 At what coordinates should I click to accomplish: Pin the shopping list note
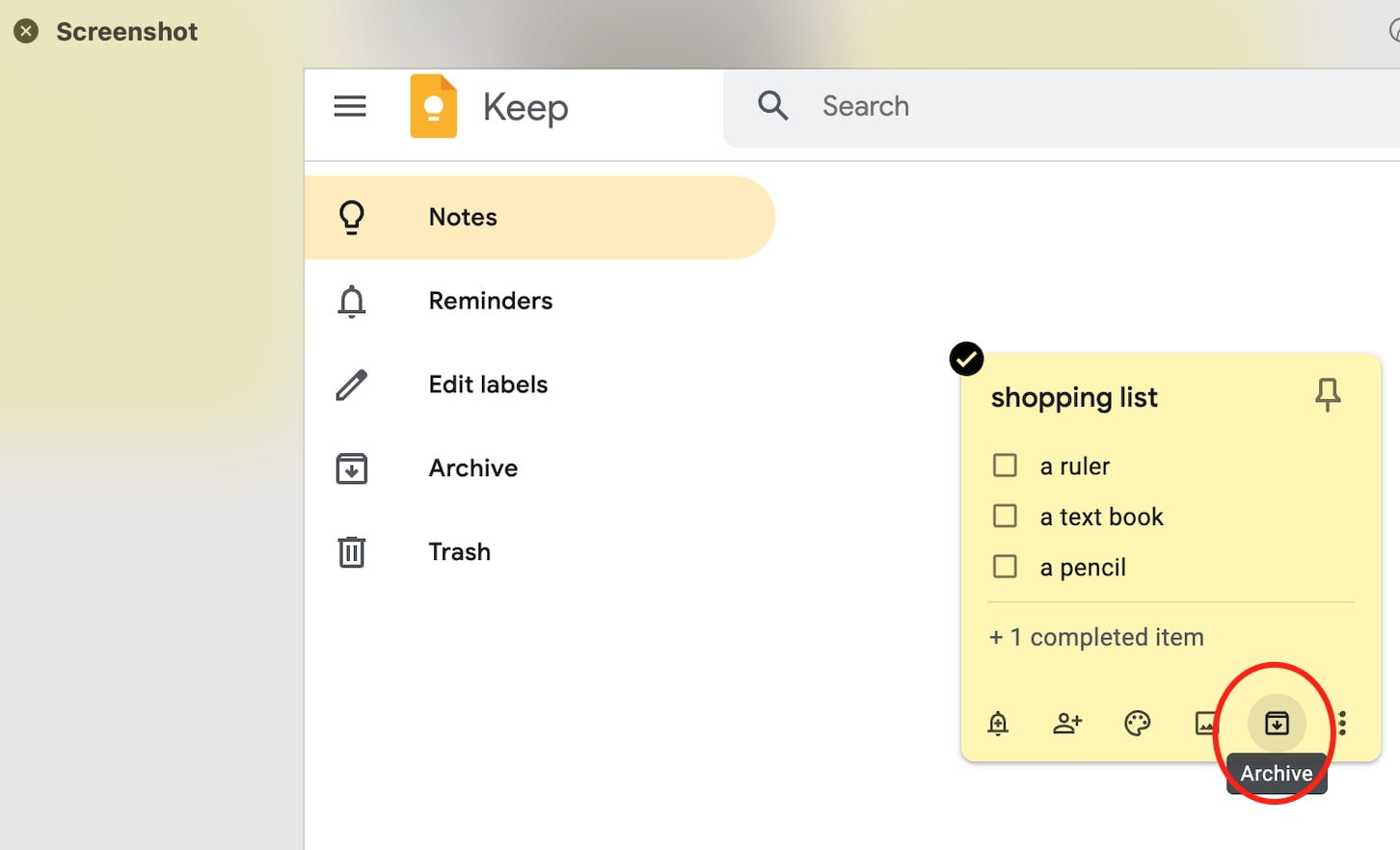pos(1328,394)
